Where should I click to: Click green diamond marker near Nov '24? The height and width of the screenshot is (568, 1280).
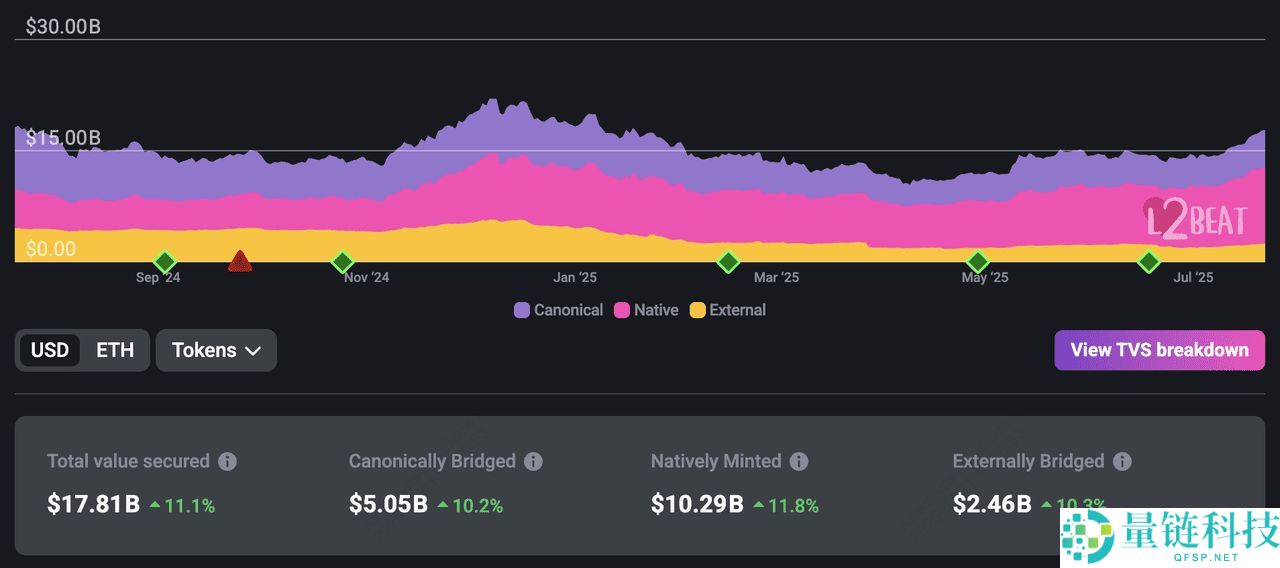[x=343, y=262]
